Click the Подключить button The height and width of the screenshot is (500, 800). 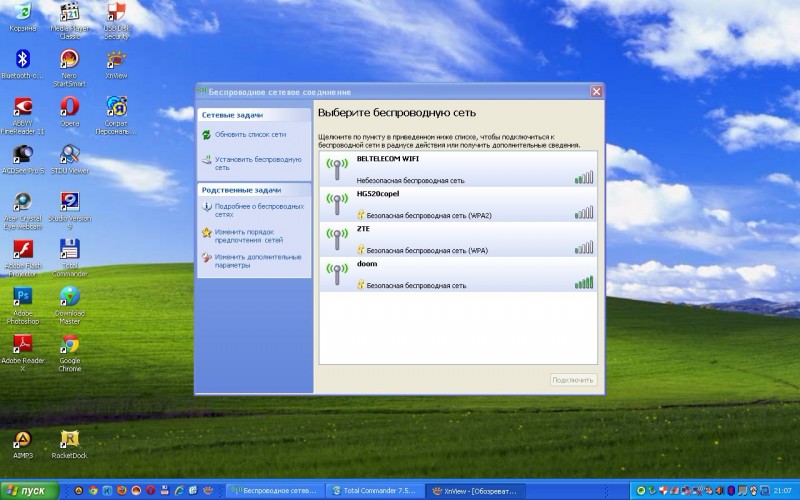pos(573,380)
